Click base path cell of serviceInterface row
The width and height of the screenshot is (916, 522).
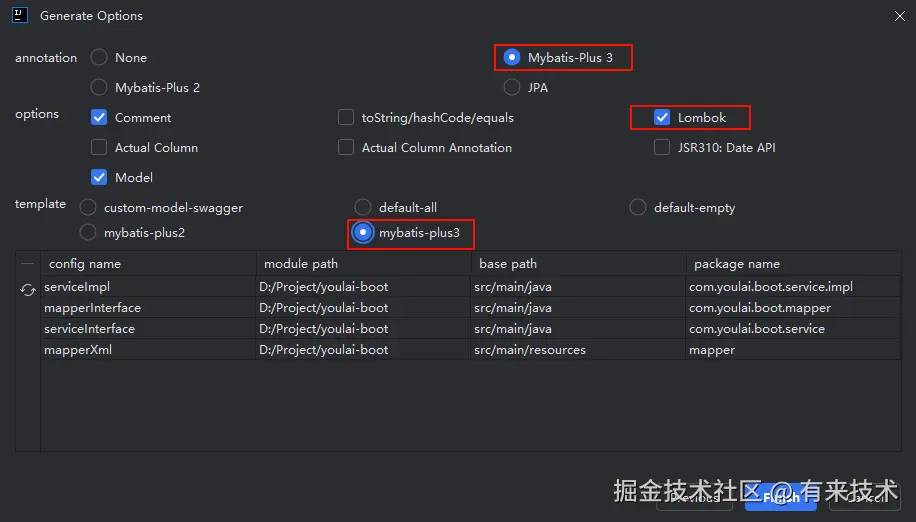[x=578, y=329]
